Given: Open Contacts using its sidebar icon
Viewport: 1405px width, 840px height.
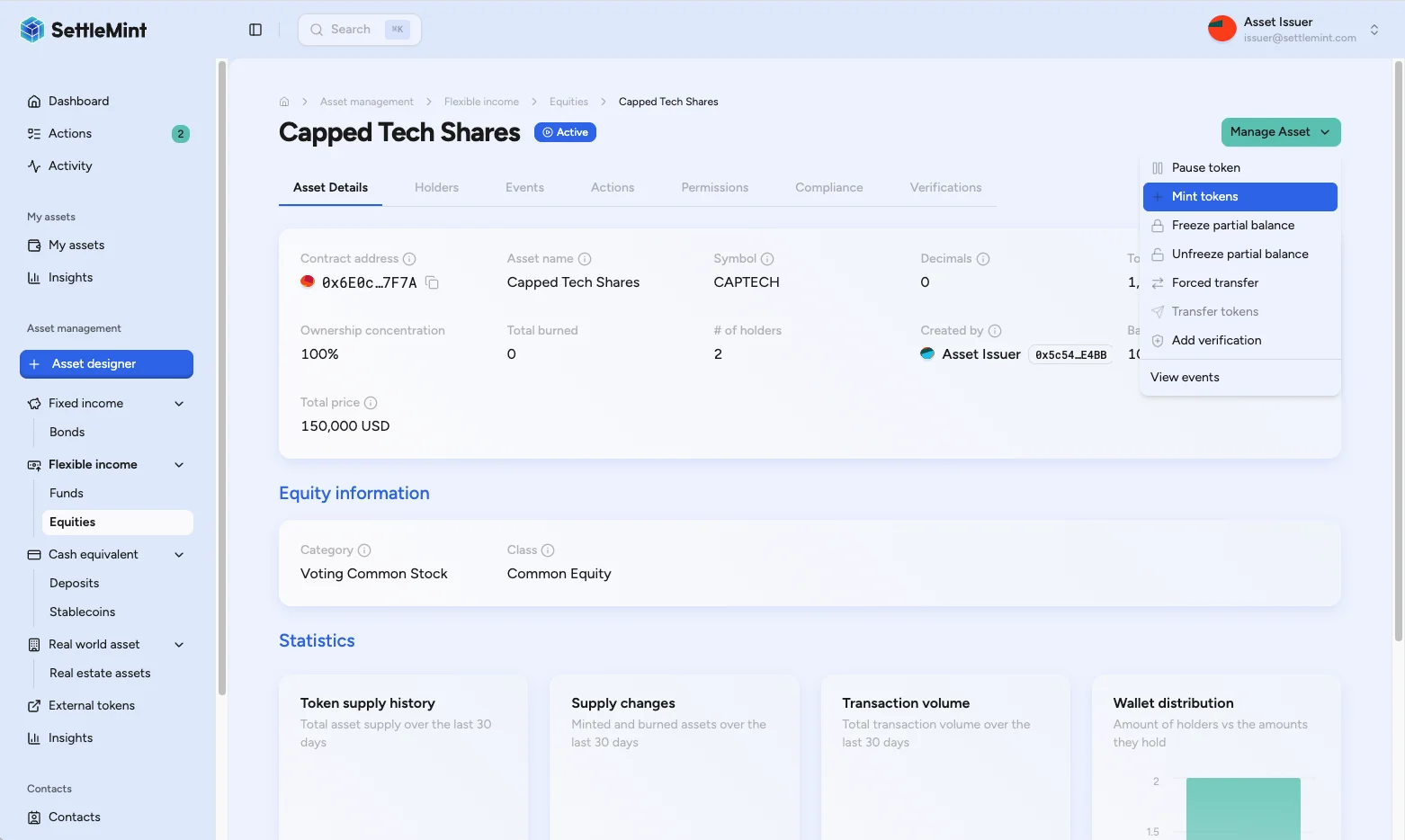Looking at the screenshot, I should pyautogui.click(x=33, y=817).
